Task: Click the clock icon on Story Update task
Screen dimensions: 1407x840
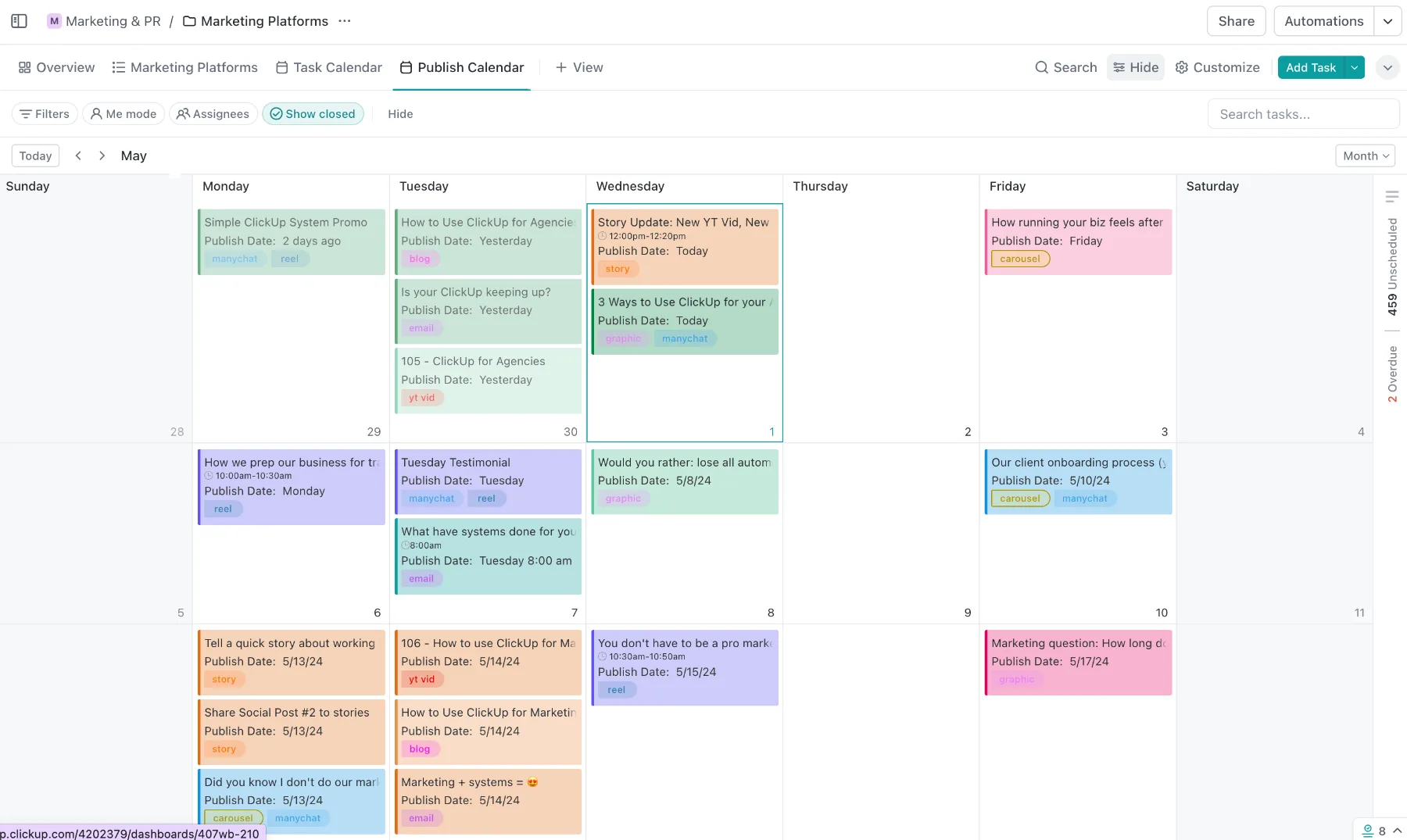Action: (602, 236)
